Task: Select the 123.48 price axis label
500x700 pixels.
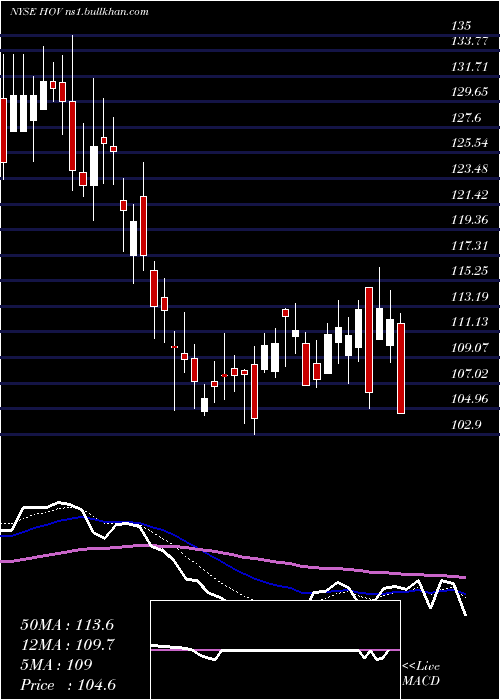Action: pyautogui.click(x=469, y=169)
